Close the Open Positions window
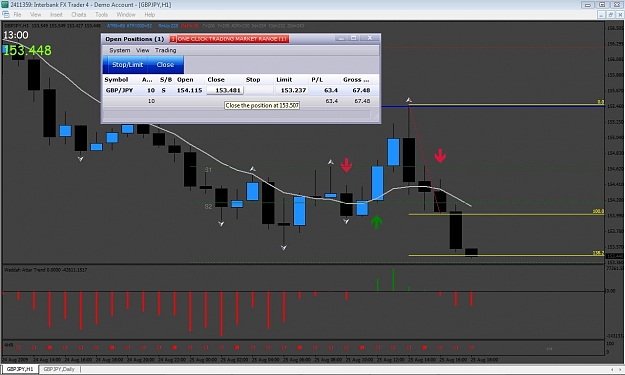625x375 pixels. 369,38
